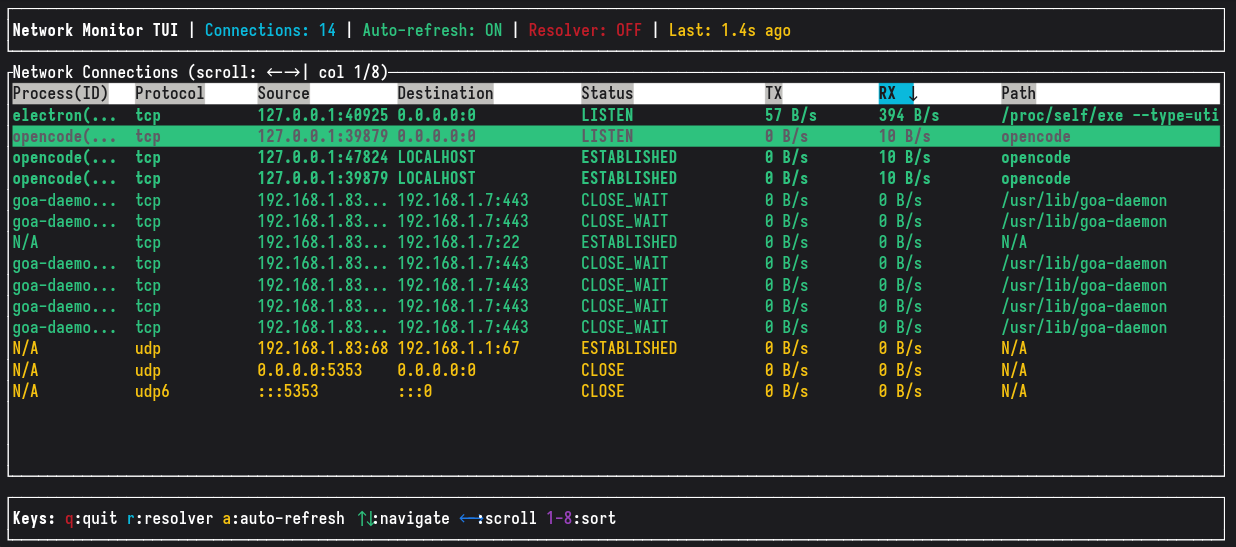The image size is (1236, 547).
Task: Sort by the Path column header
Action: (x=1019, y=93)
